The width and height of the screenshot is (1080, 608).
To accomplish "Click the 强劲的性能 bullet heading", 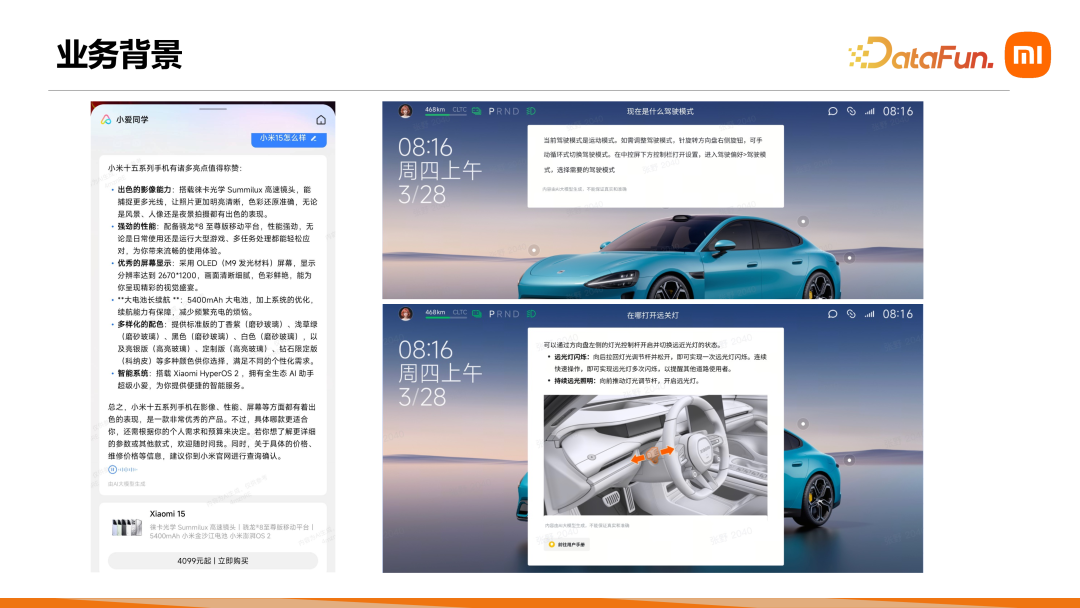I will [x=137, y=227].
